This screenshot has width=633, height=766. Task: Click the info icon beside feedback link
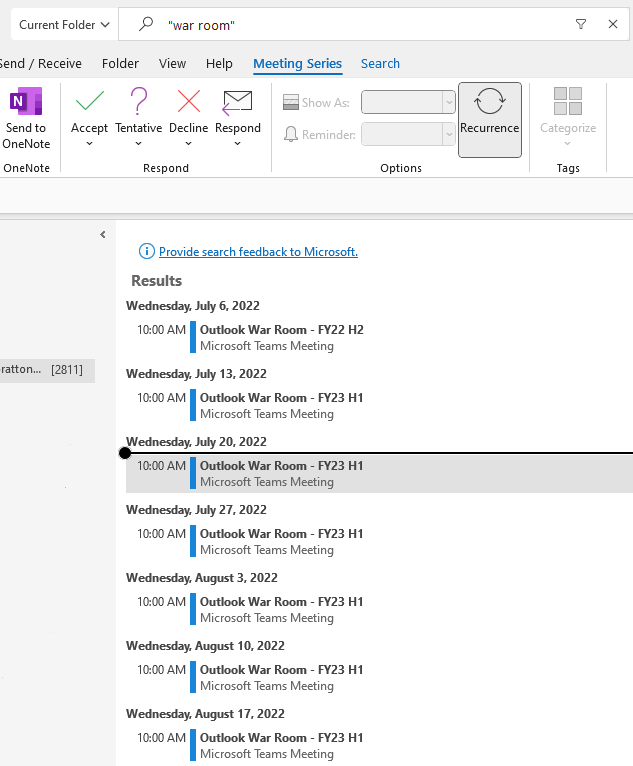(x=147, y=251)
